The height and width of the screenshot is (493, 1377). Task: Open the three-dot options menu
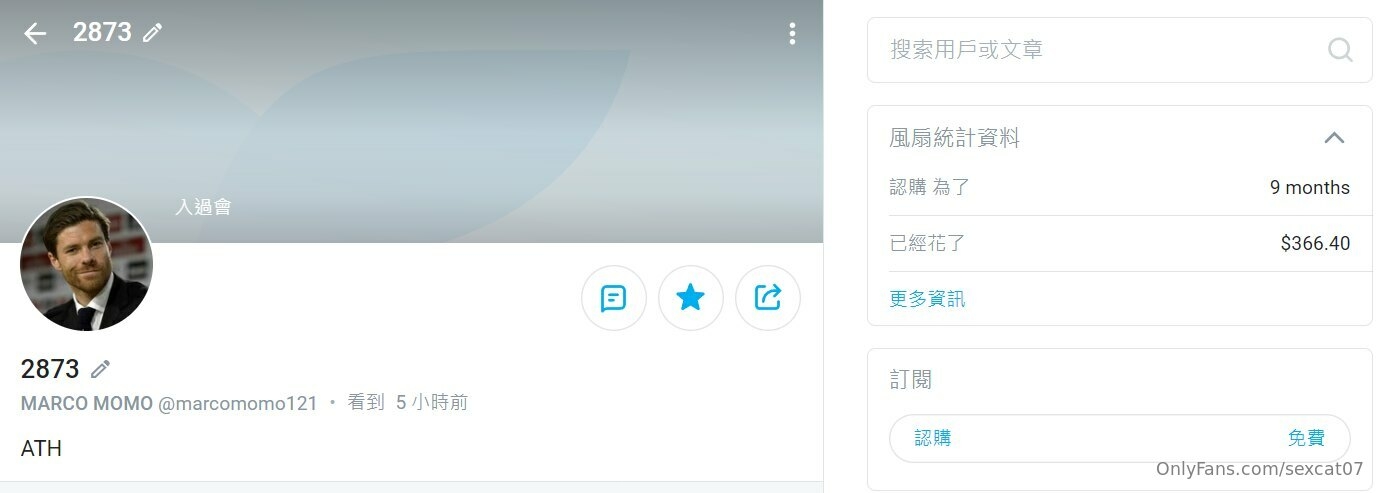792,34
